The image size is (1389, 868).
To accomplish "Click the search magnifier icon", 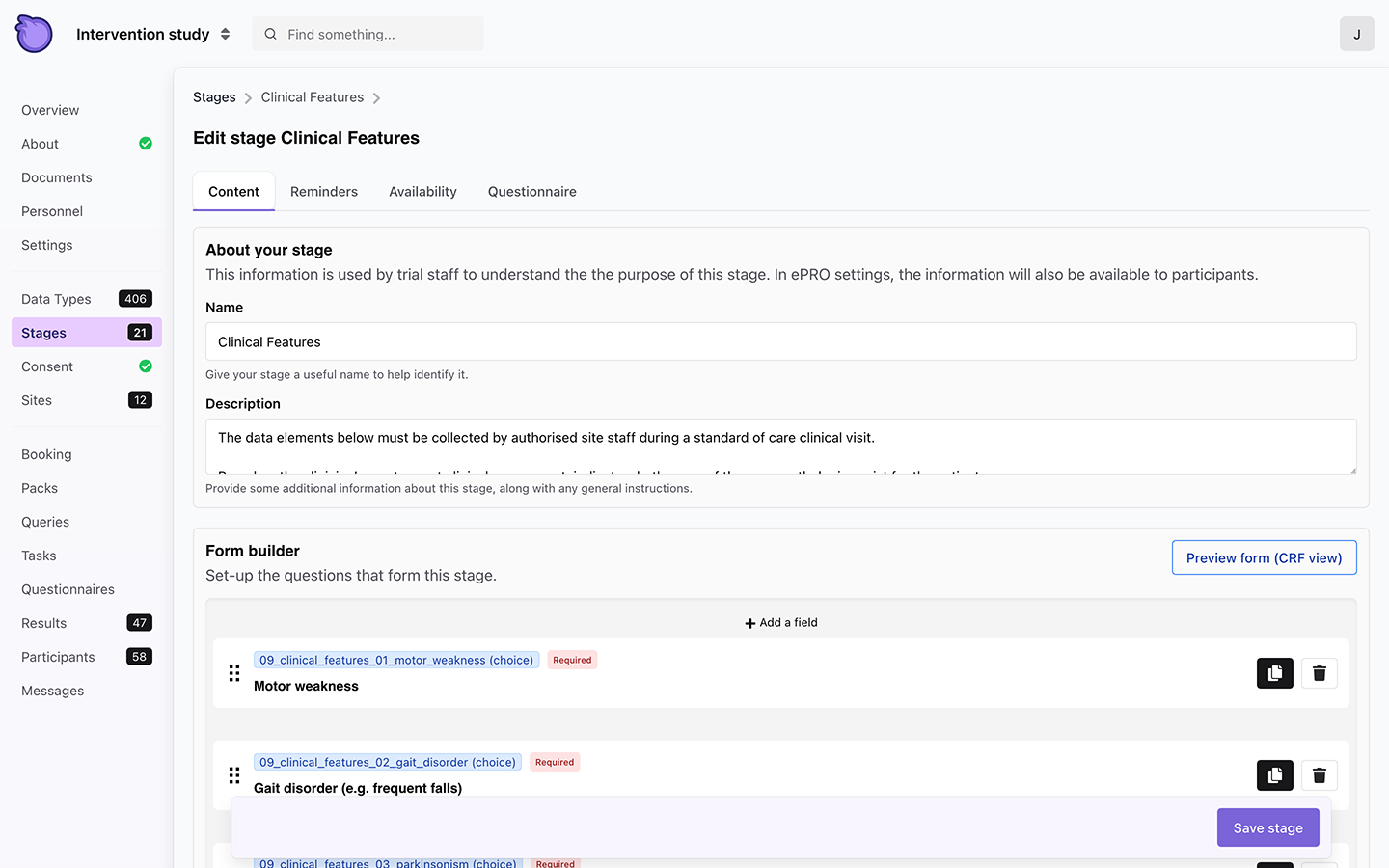I will [x=271, y=34].
